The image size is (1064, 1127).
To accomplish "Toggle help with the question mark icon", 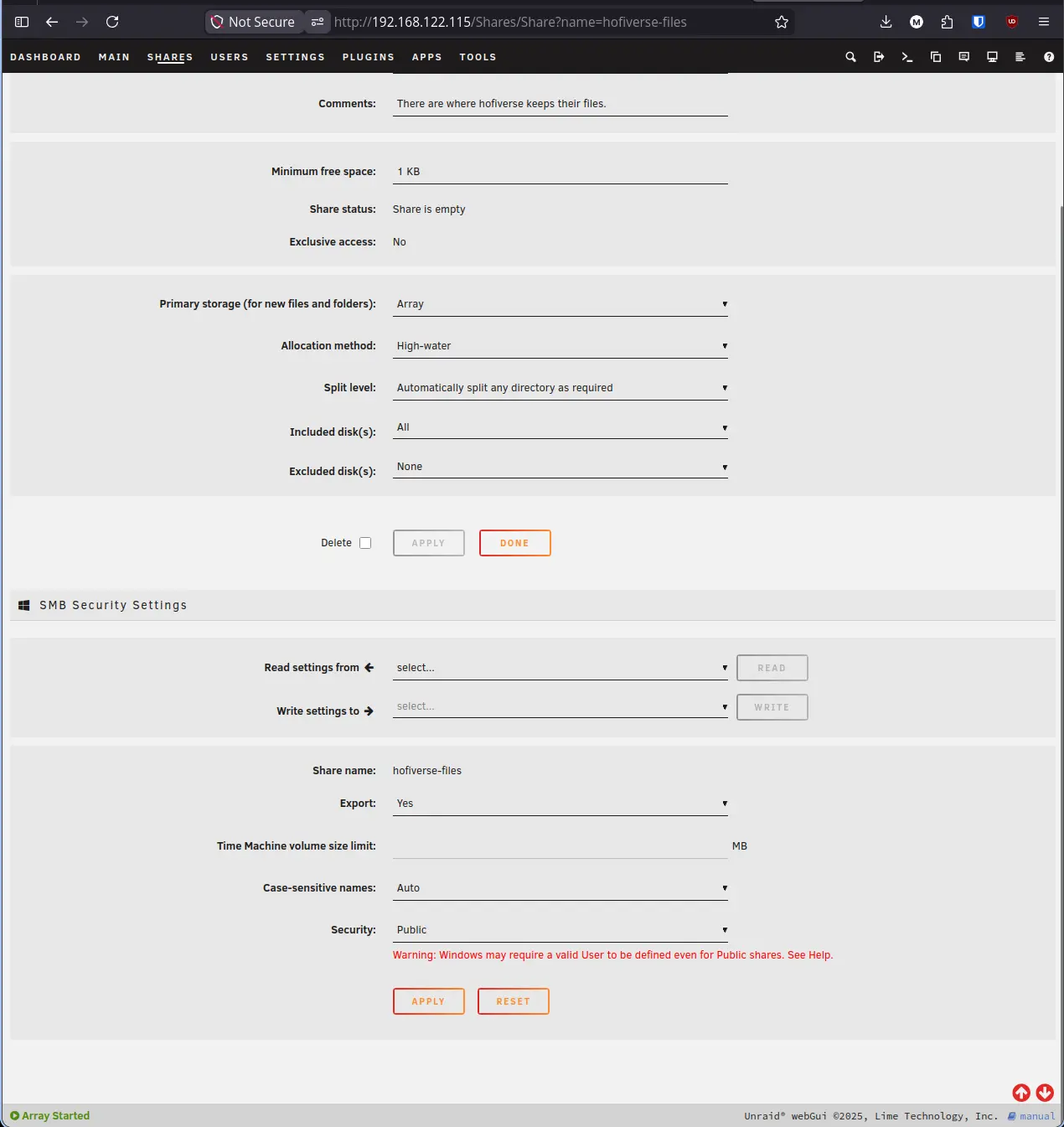I will point(1049,57).
